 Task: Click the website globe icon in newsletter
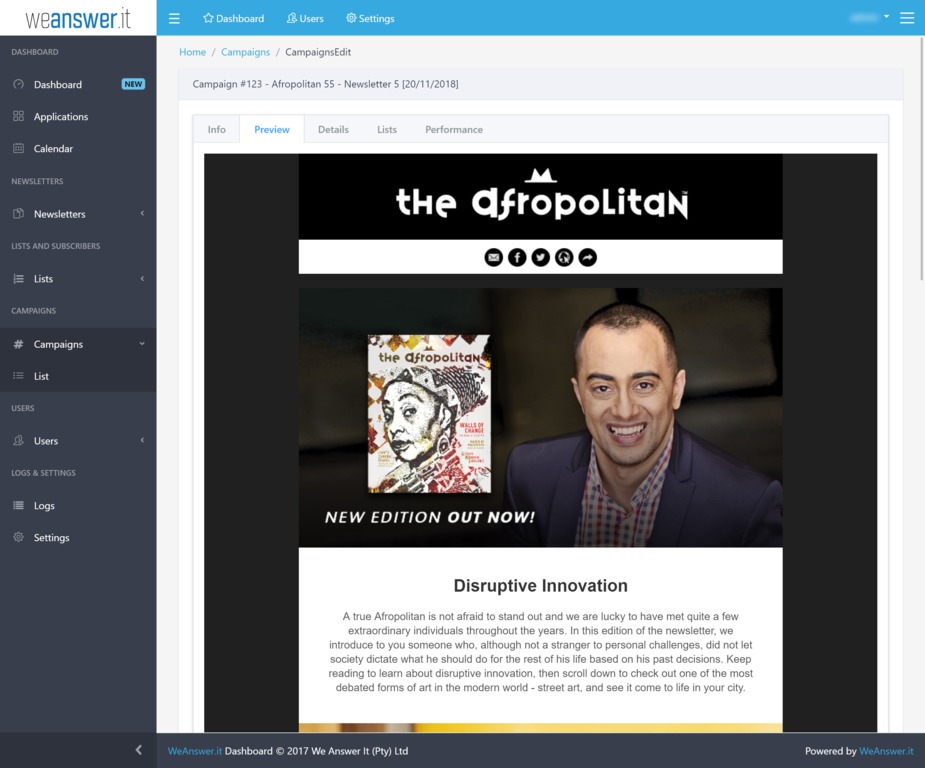(x=564, y=258)
